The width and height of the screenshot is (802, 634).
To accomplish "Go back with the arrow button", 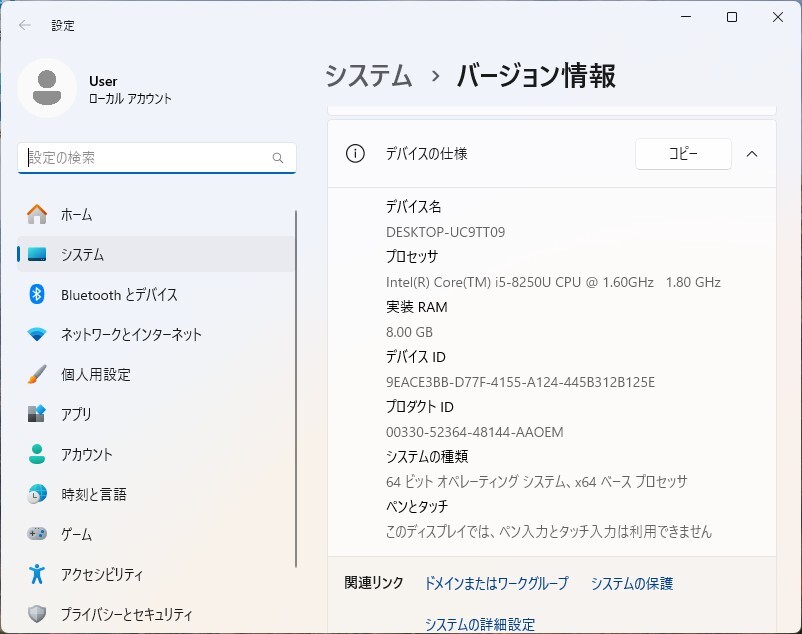I will coord(25,25).
